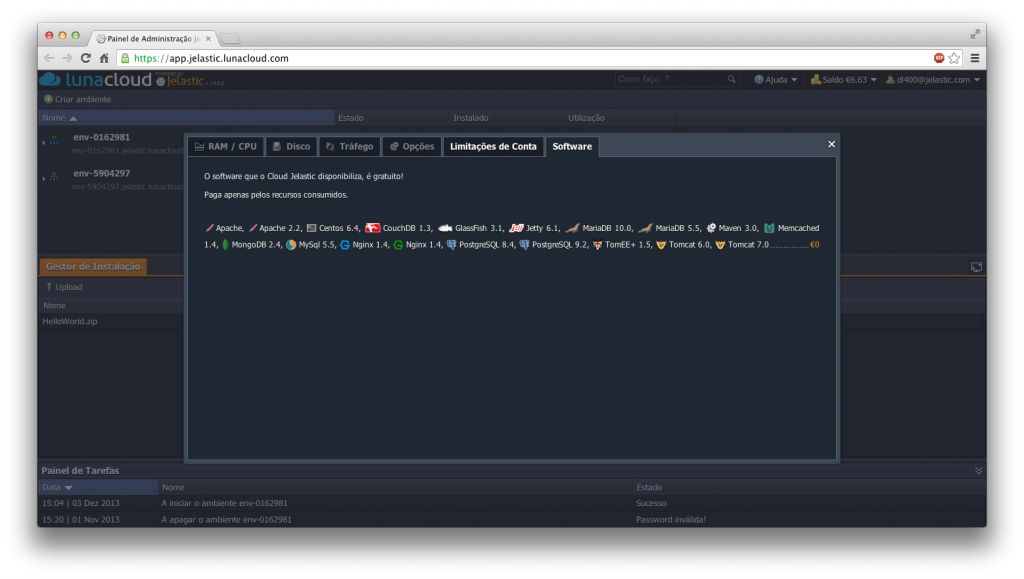Click the Apache 2.2 icon
Image resolution: width=1024 pixels, height=579 pixels.
pyautogui.click(x=253, y=228)
